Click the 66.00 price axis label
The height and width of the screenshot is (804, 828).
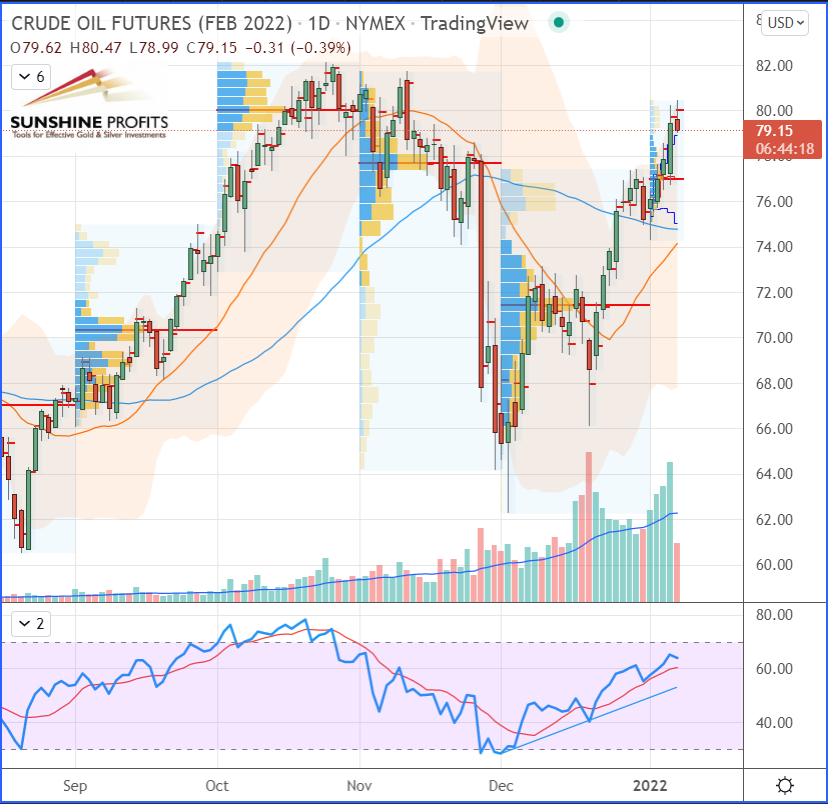pyautogui.click(x=774, y=428)
